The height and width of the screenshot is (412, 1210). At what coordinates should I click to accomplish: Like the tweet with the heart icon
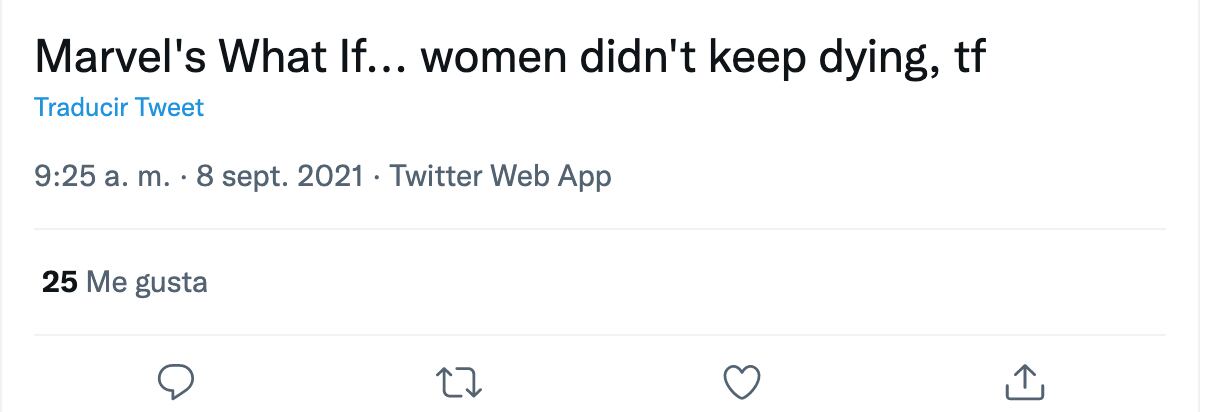pyautogui.click(x=742, y=381)
